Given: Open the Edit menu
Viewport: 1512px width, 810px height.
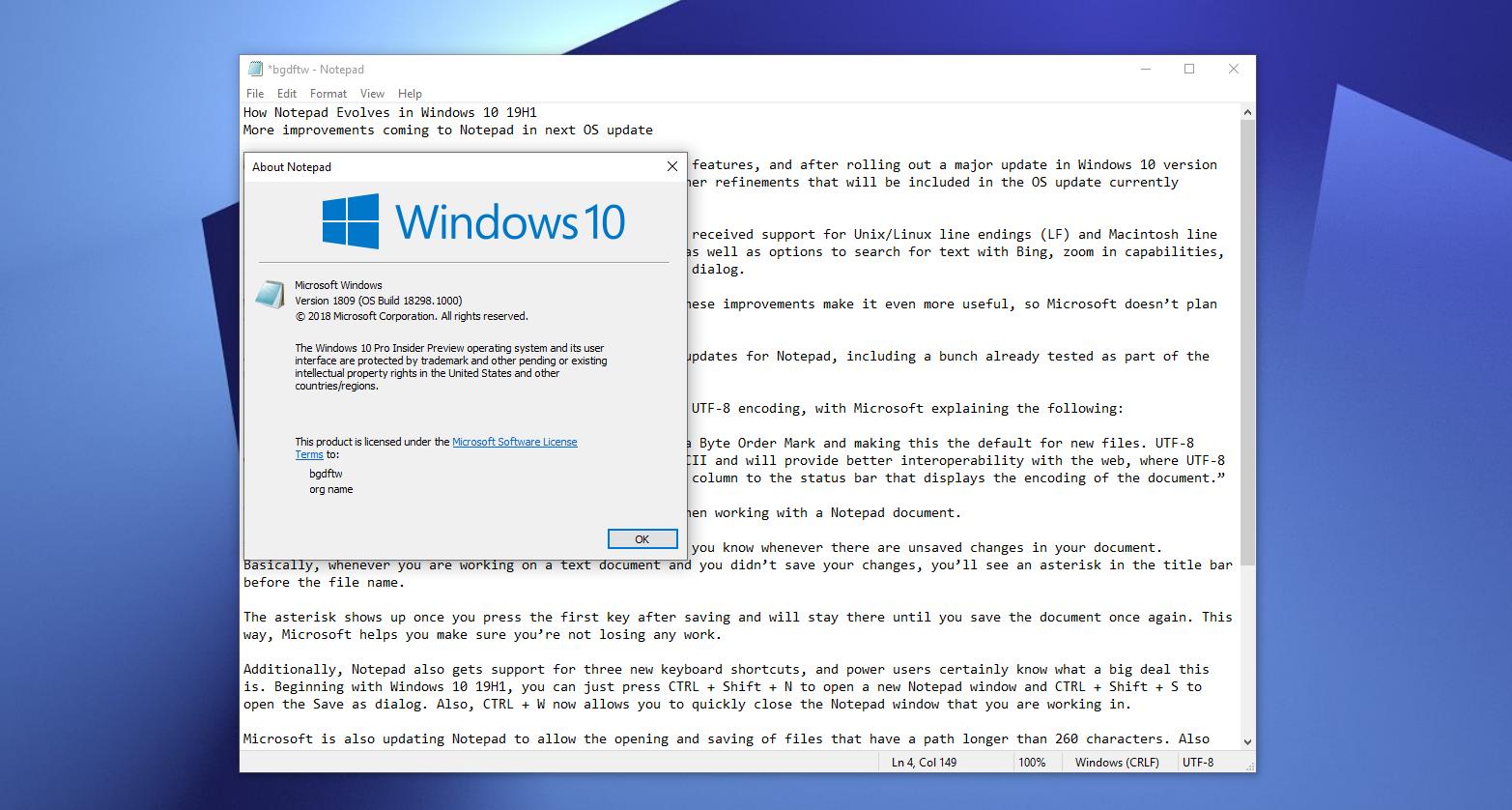Looking at the screenshot, I should tap(287, 94).
